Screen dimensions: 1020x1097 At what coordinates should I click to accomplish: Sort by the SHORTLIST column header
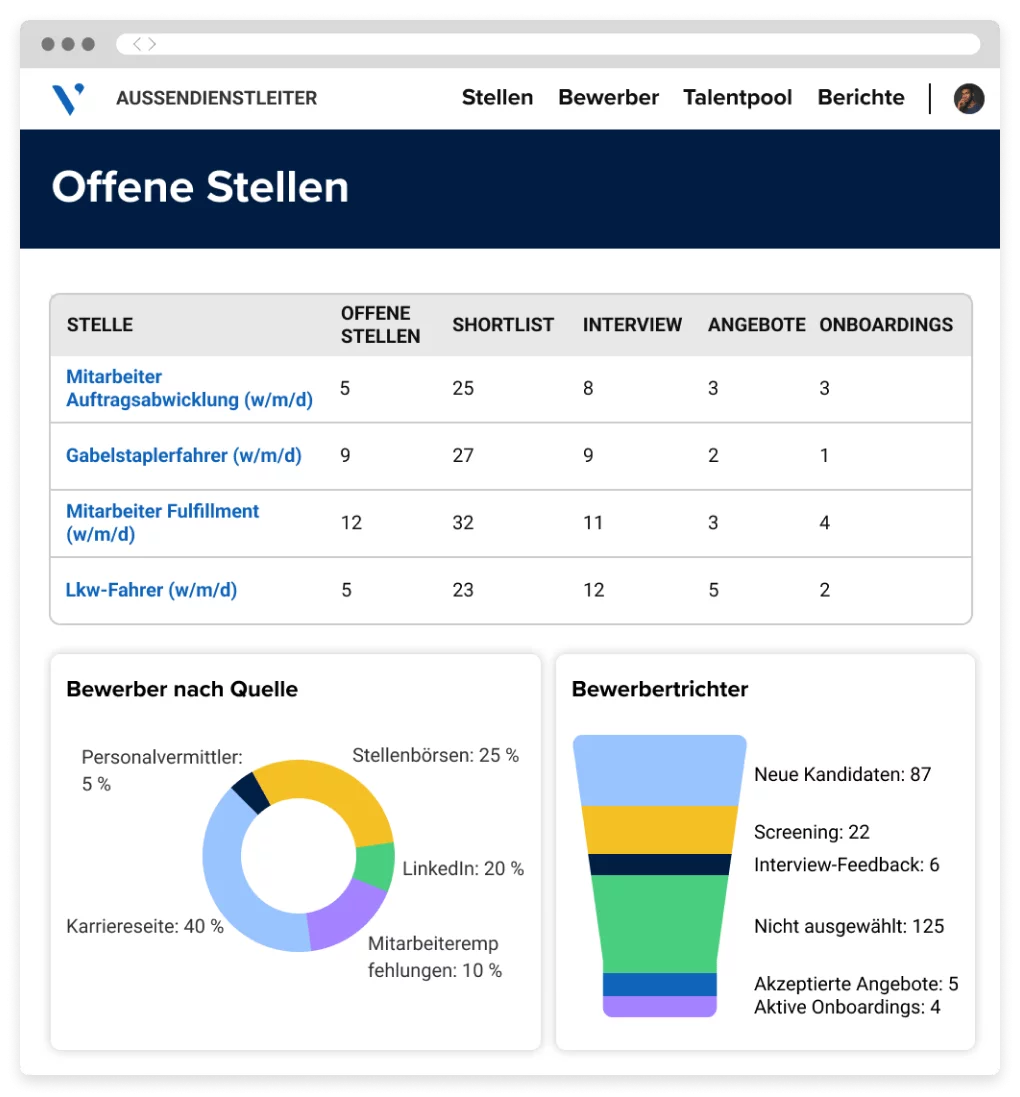tap(503, 324)
